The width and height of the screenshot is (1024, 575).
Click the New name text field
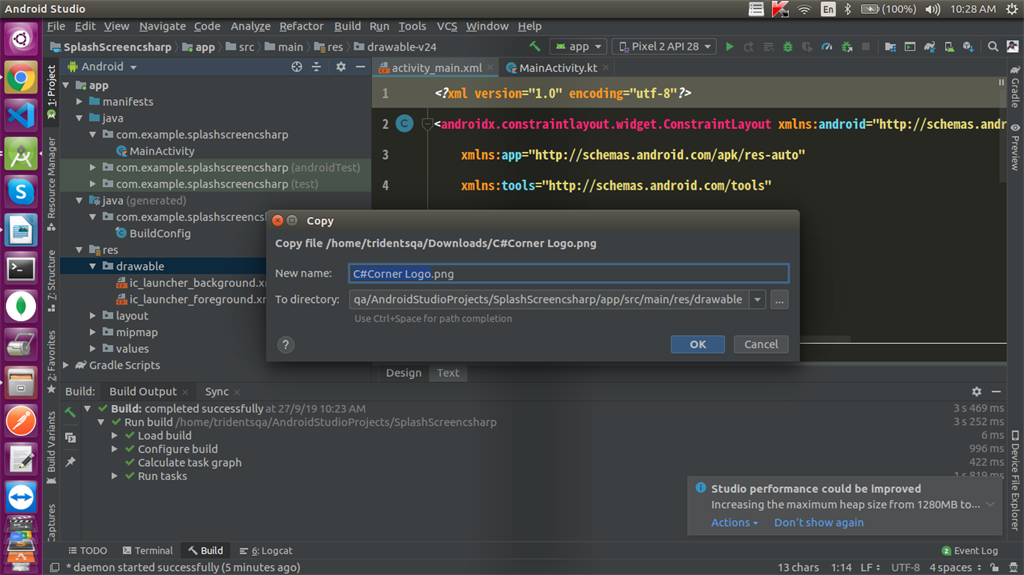(x=568, y=273)
